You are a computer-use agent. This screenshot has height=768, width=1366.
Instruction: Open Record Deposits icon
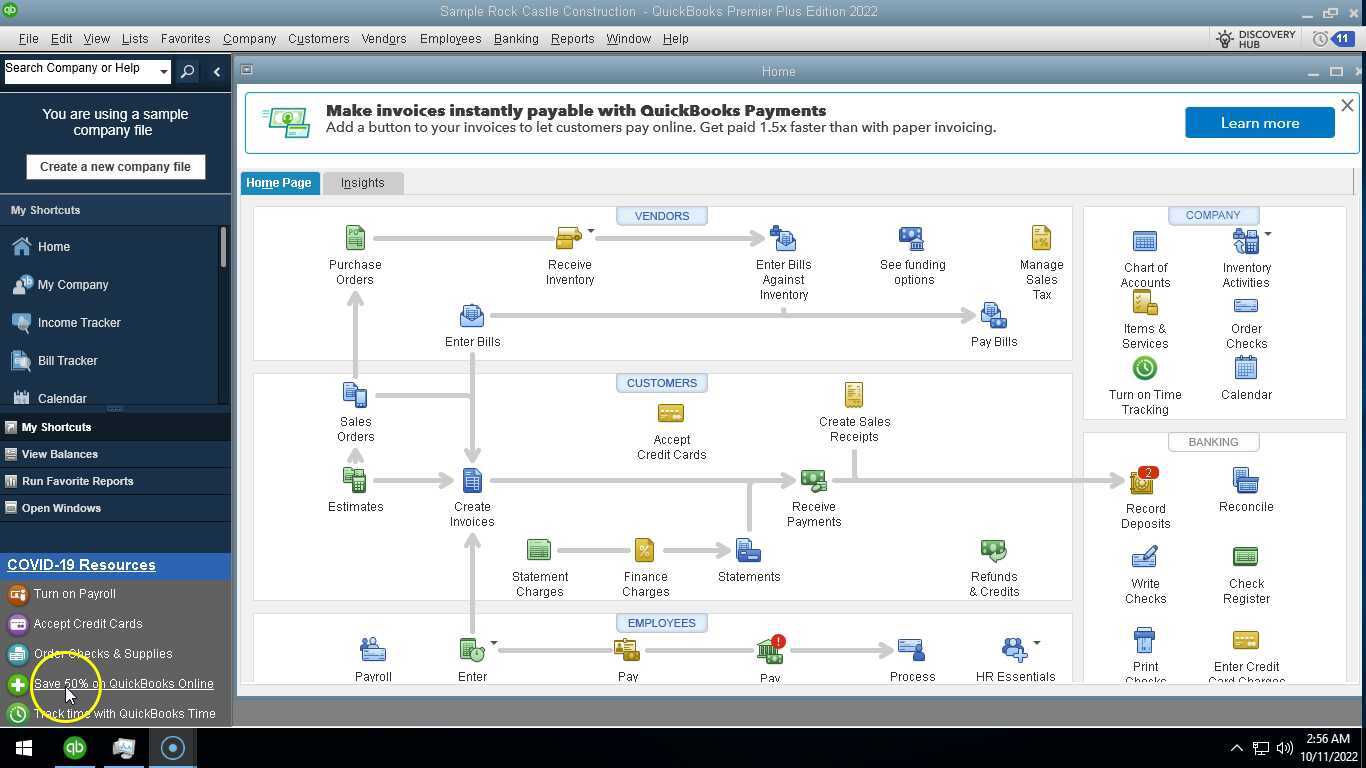tap(1143, 481)
